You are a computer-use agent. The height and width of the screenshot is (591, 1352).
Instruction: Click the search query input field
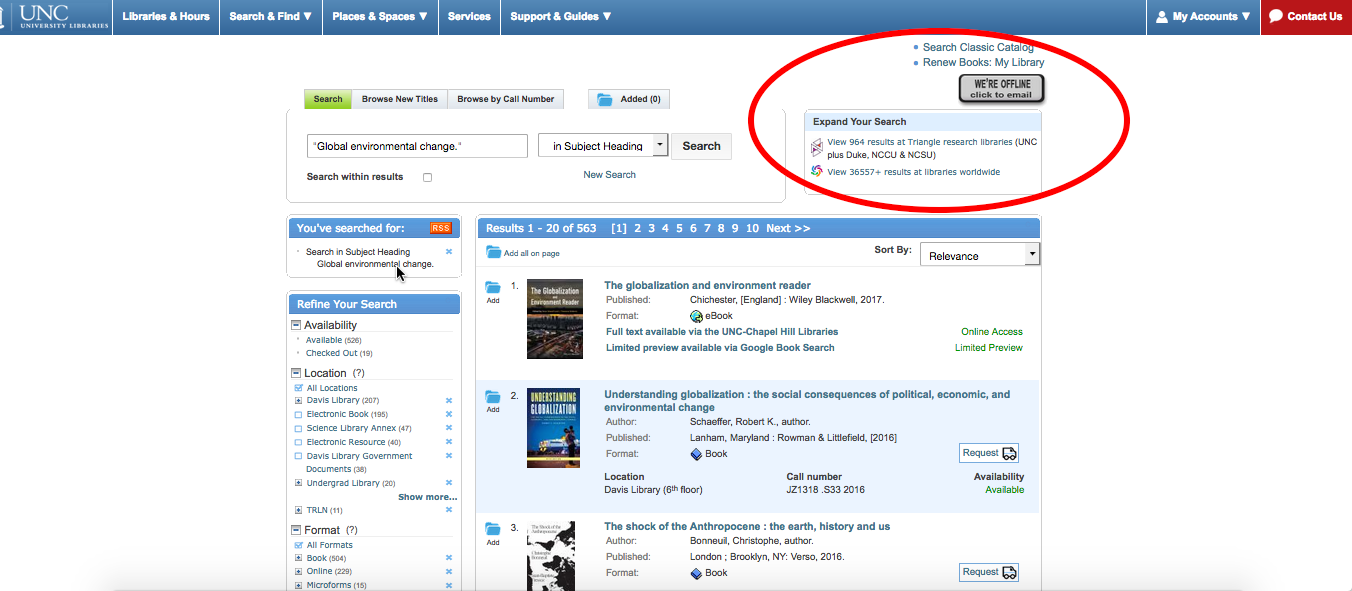coord(417,146)
